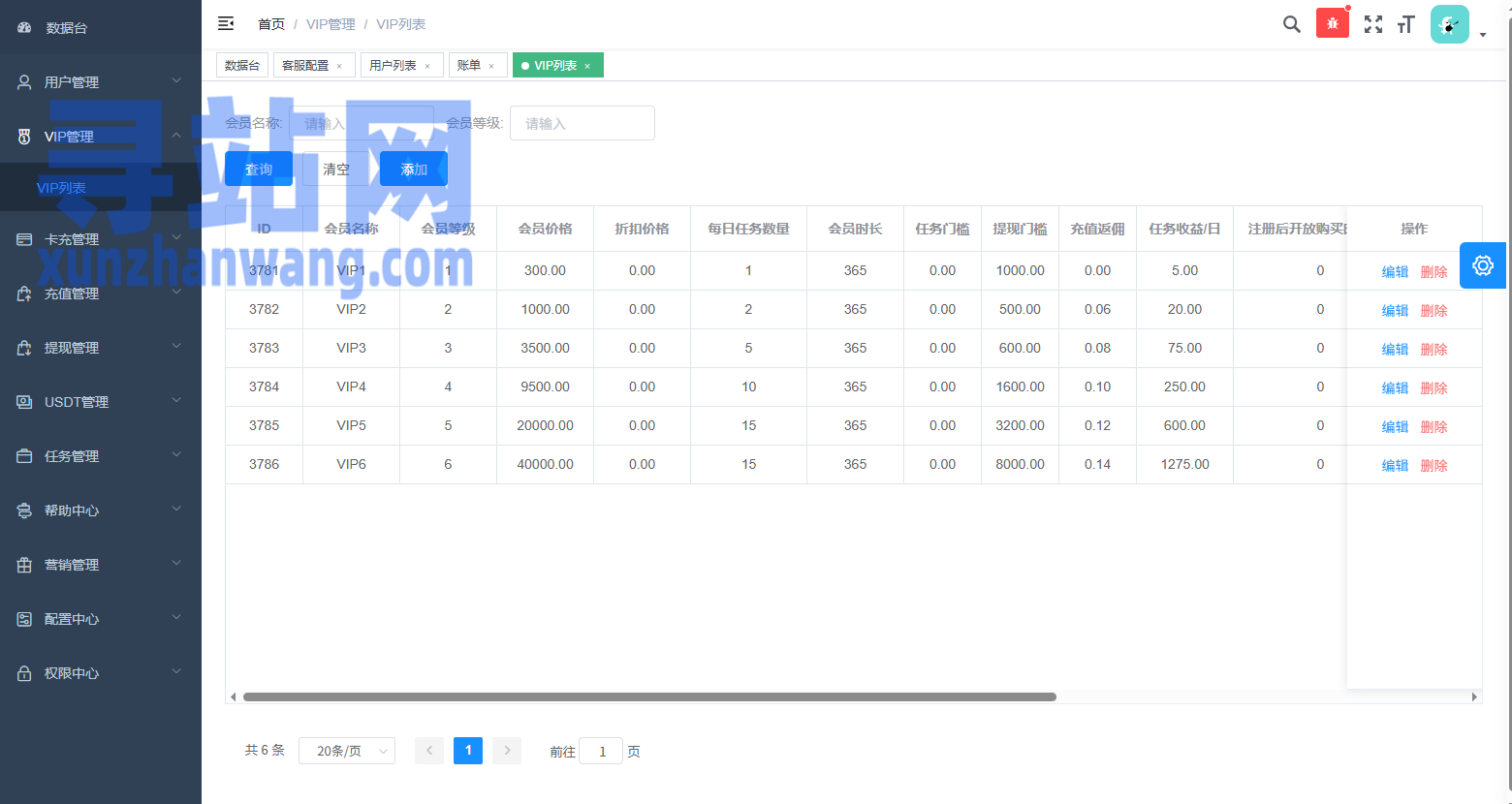Close the VIP列表 tab
The height and width of the screenshot is (804, 1512).
point(587,66)
